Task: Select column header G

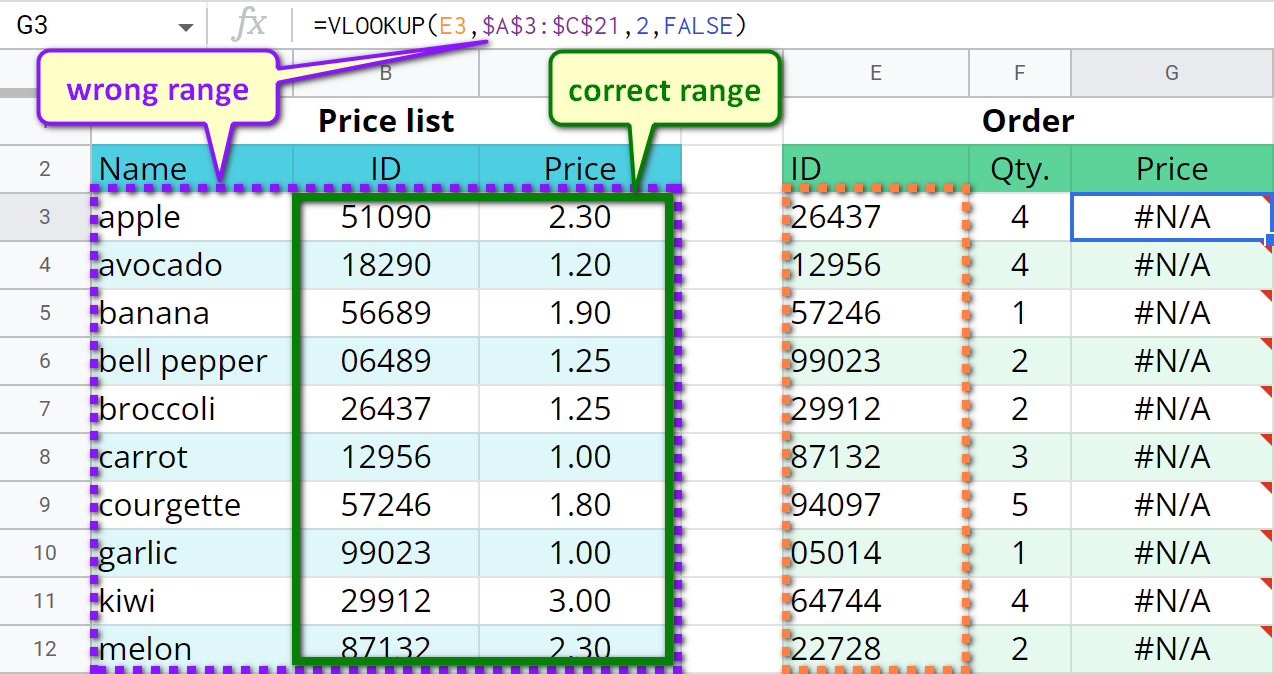Action: pyautogui.click(x=1171, y=73)
